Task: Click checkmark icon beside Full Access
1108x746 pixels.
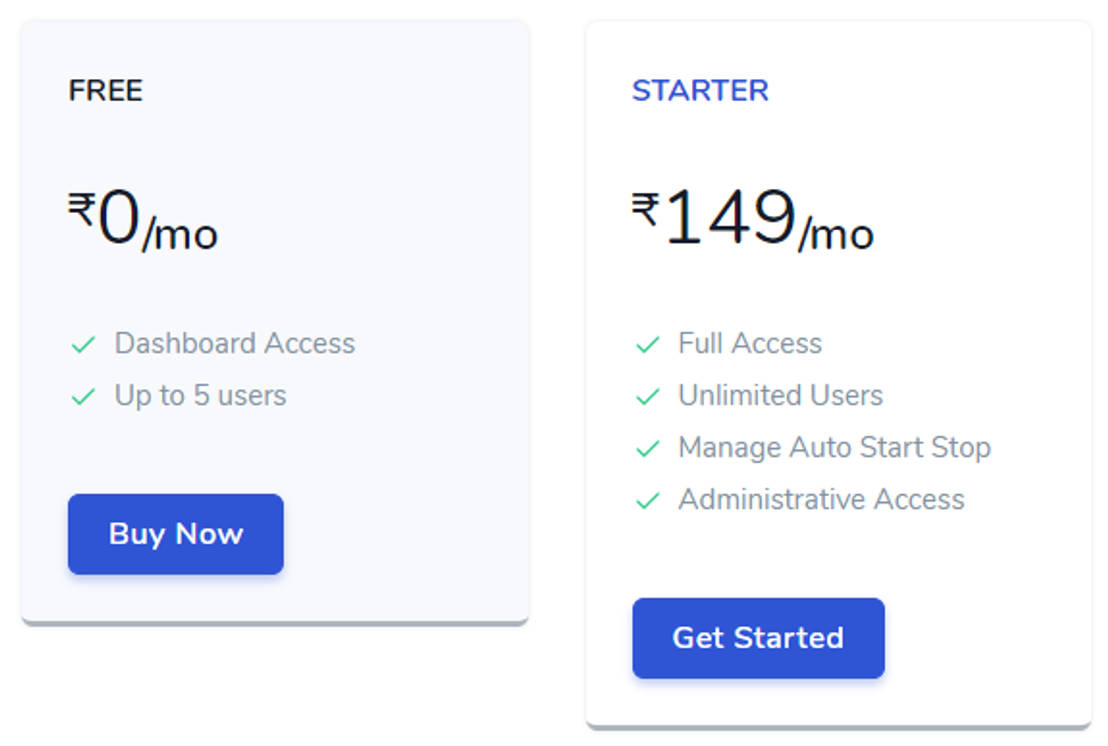Action: pos(647,345)
